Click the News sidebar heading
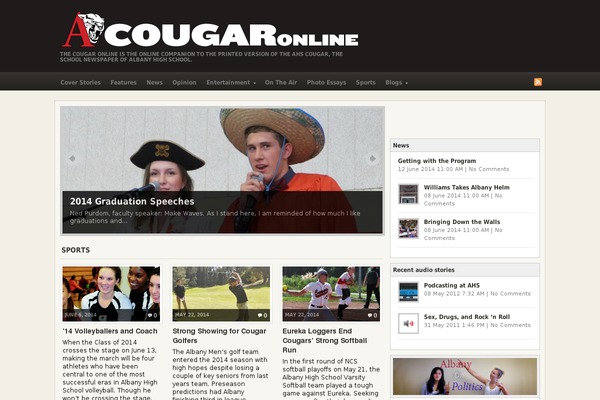 tap(401, 145)
